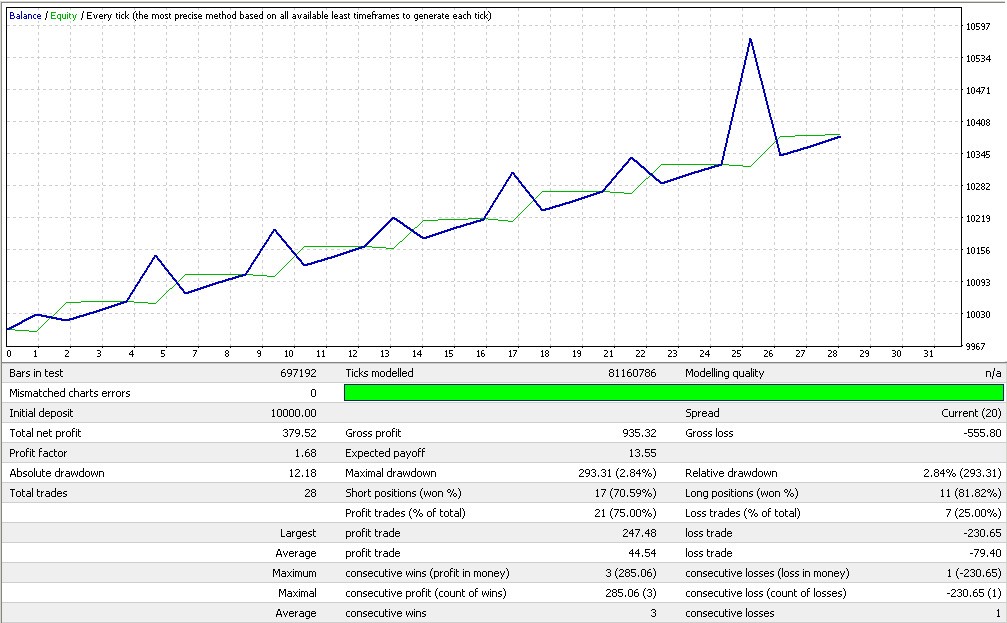
Task: Click the Mismatched charts errors label
Action: tap(69, 393)
